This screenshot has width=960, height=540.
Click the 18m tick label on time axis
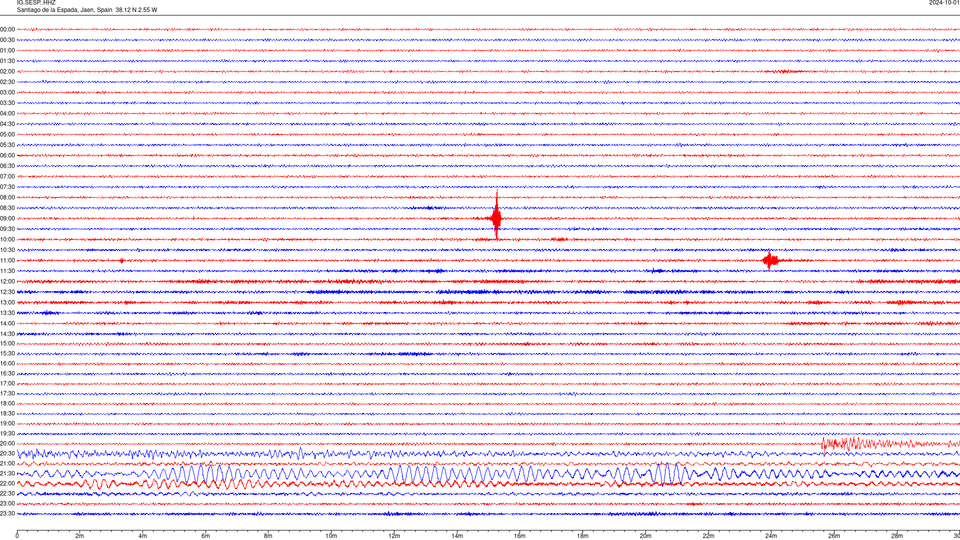(583, 536)
